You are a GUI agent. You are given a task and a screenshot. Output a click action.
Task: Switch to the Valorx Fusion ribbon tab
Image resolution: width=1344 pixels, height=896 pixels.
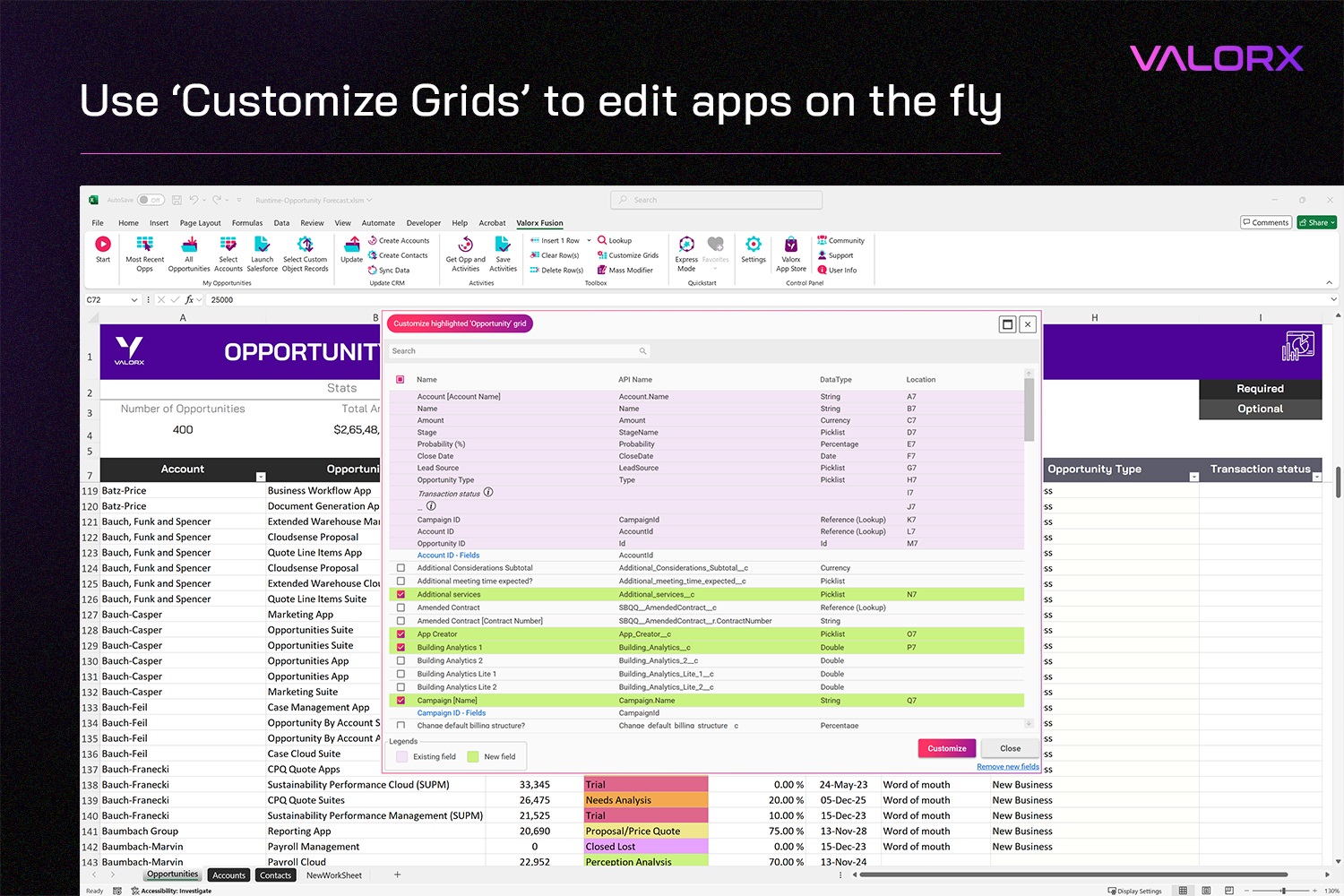(539, 223)
